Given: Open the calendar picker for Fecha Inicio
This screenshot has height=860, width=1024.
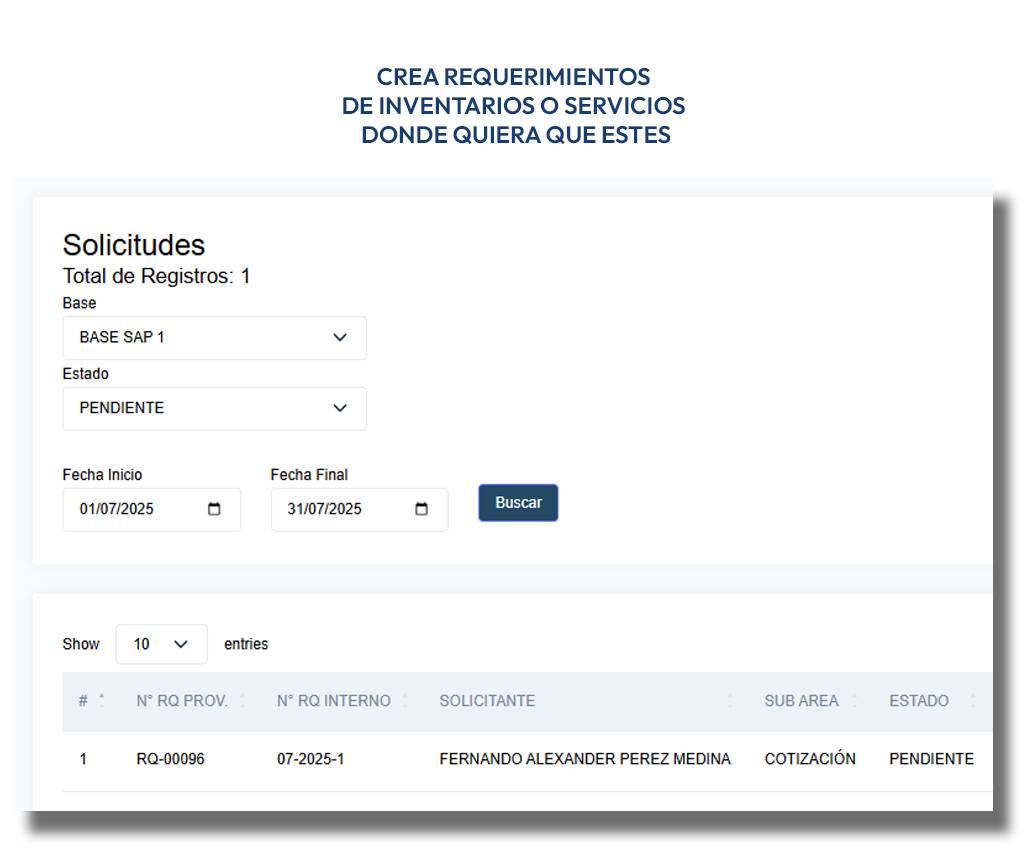Looking at the screenshot, I should [214, 509].
